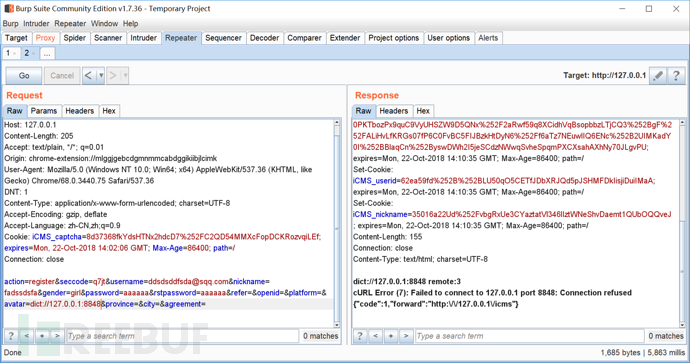Screen dimensions: 690x363
Task: Click response search previous match button
Action: pos(375,336)
